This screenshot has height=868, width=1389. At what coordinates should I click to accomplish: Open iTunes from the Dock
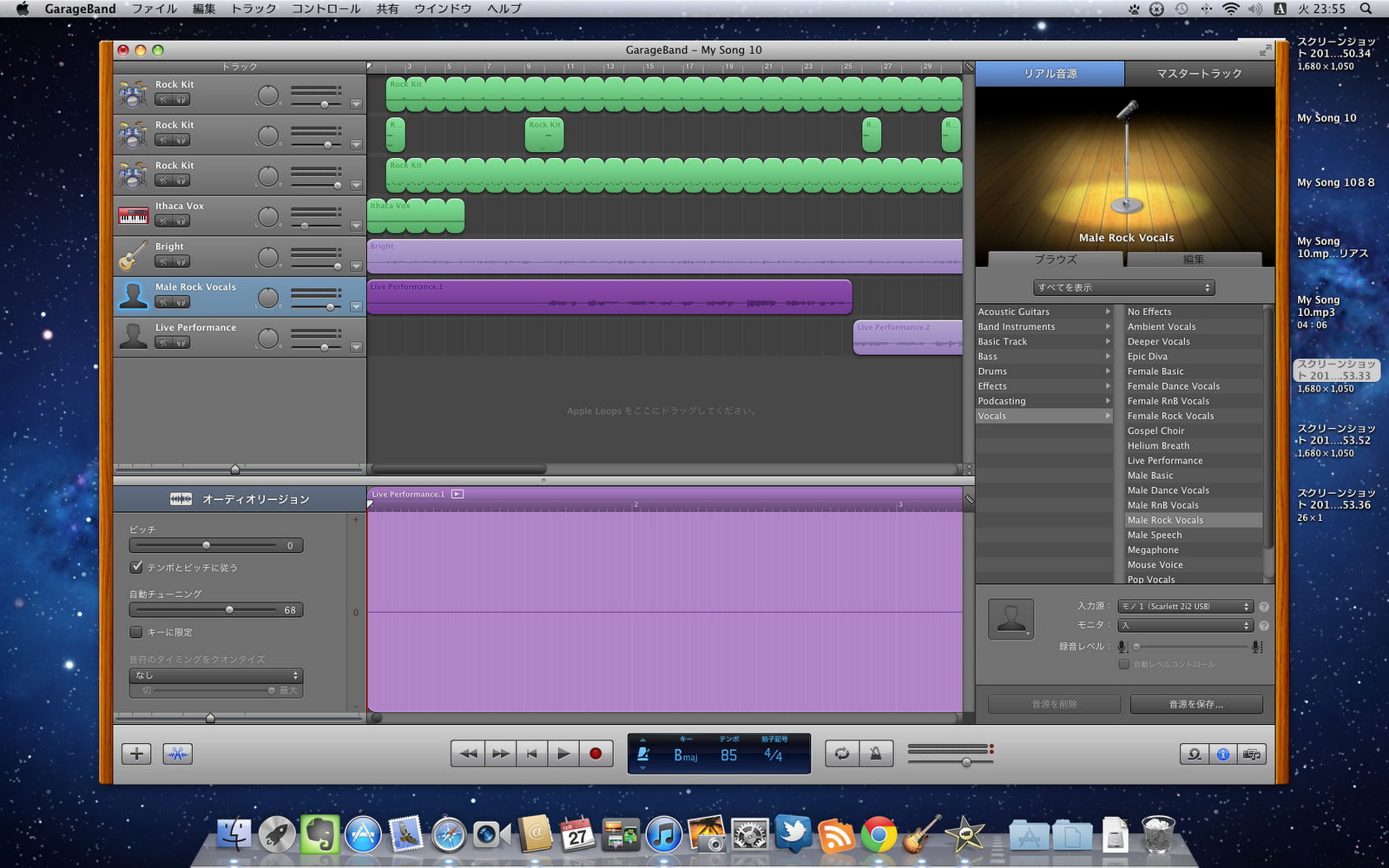[664, 835]
